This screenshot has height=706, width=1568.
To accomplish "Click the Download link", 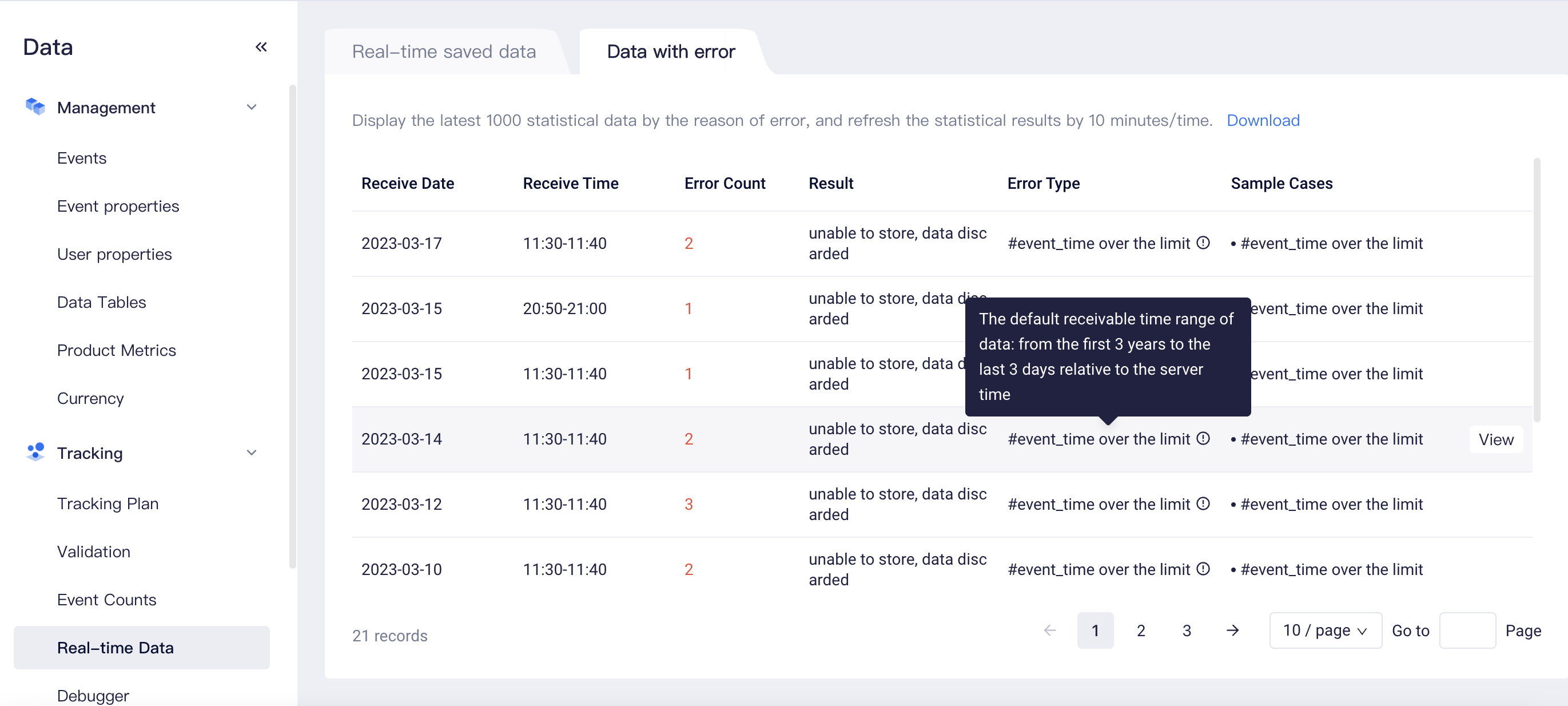I will click(1263, 121).
